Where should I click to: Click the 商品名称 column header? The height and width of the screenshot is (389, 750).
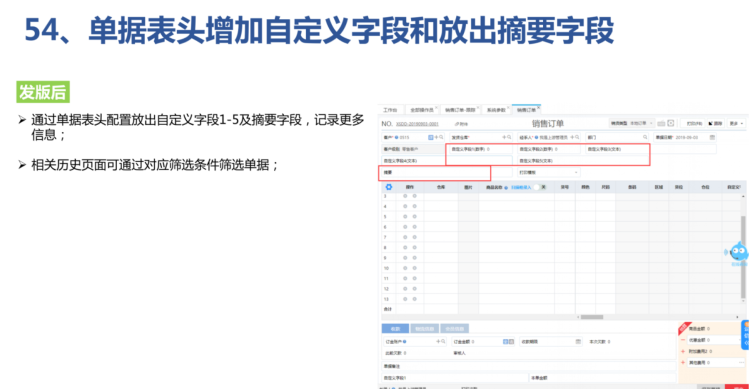[x=494, y=187]
